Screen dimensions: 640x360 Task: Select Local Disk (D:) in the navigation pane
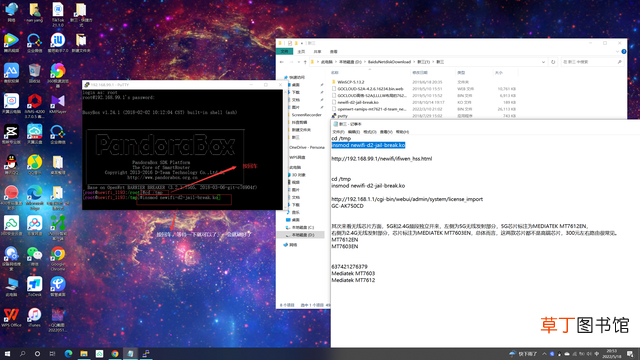point(303,235)
